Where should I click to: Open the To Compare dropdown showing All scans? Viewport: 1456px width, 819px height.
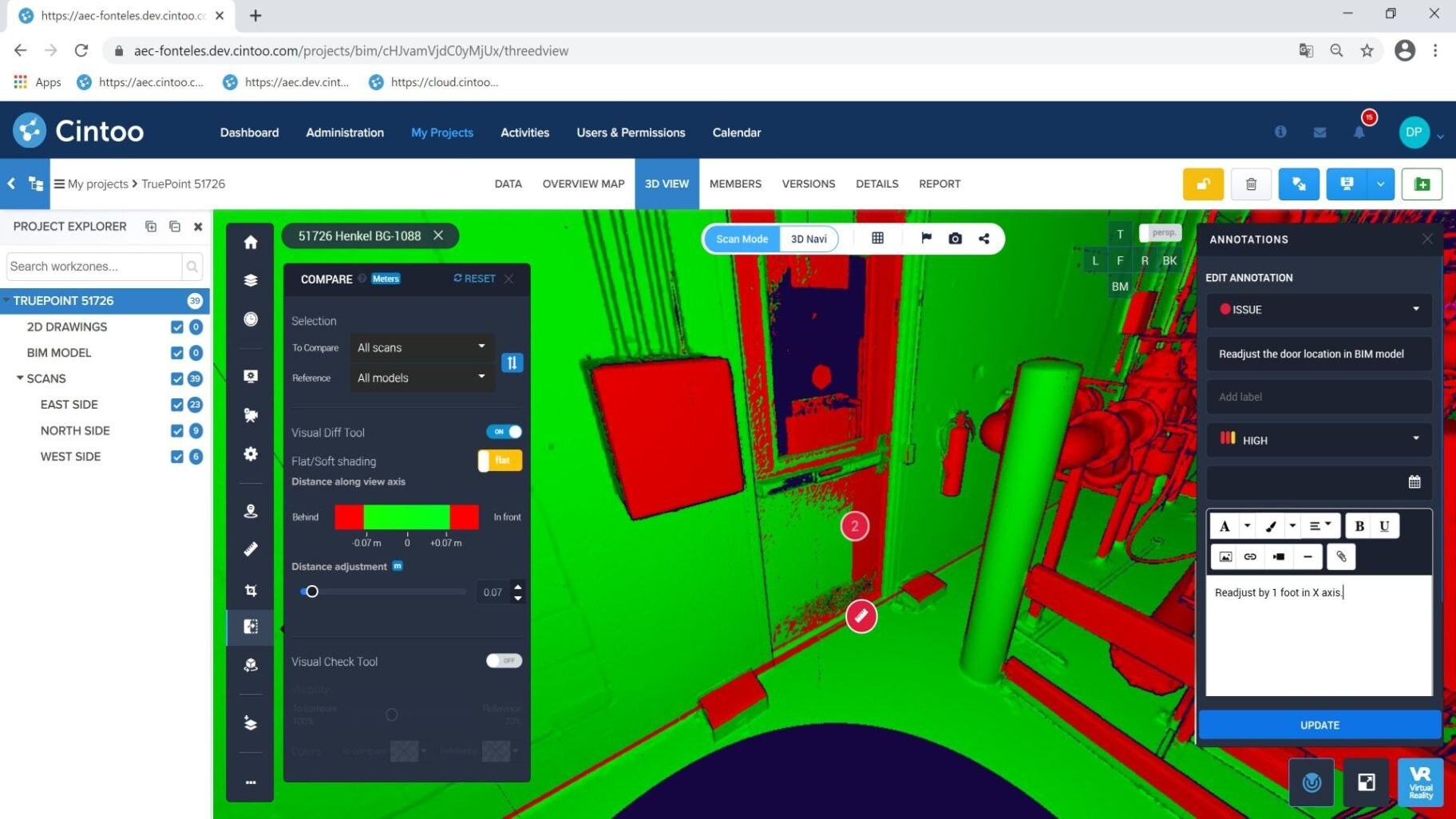[x=421, y=346]
